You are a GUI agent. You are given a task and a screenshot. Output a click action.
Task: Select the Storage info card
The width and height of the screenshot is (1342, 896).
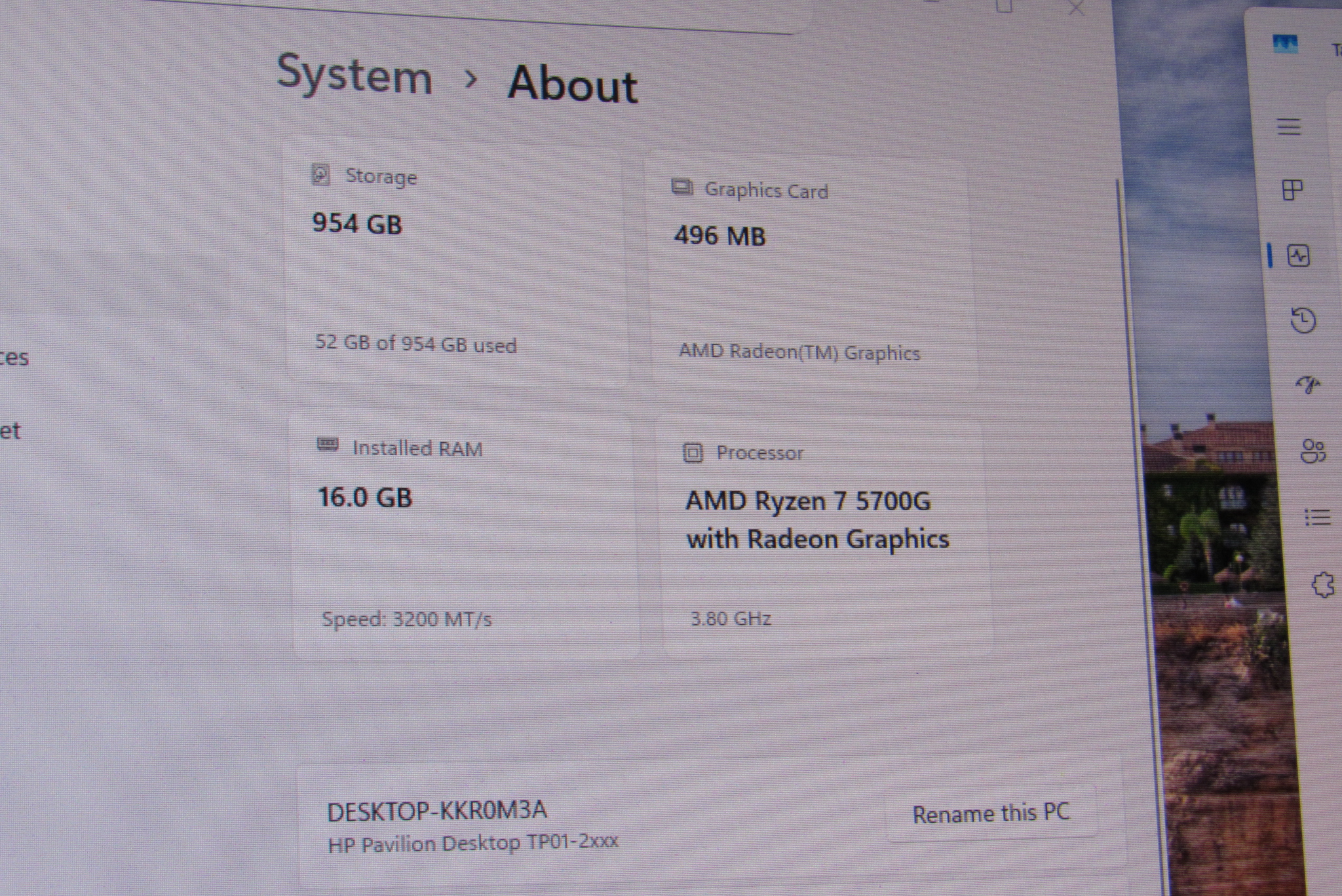[455, 262]
